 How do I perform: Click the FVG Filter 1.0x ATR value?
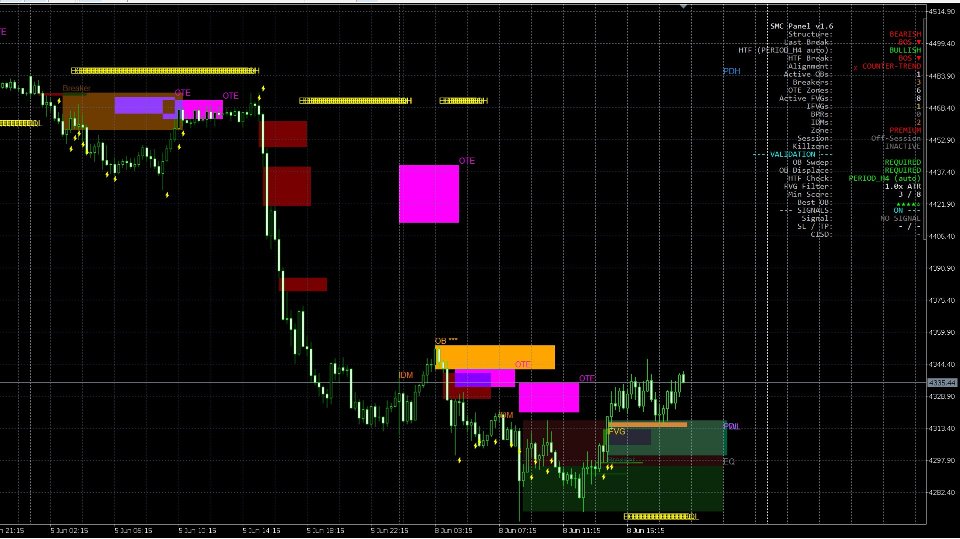coord(902,187)
